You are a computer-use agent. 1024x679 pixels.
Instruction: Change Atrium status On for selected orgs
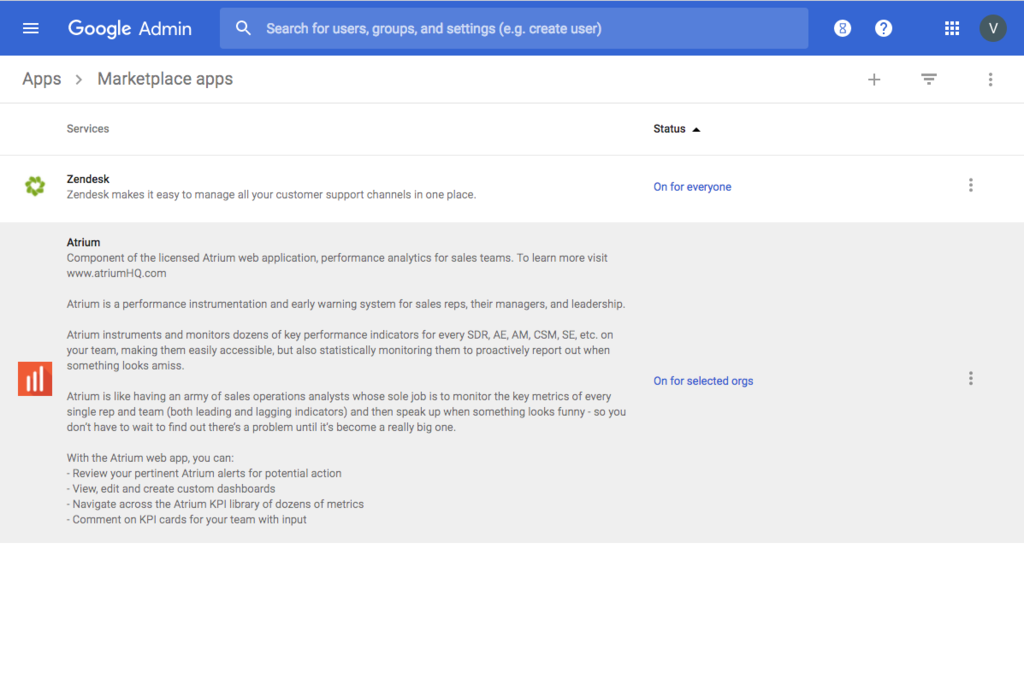703,381
